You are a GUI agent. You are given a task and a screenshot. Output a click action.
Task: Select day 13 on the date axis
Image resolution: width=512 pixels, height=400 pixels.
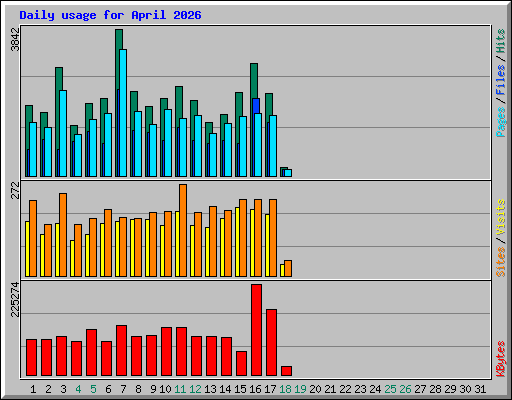[x=210, y=389]
